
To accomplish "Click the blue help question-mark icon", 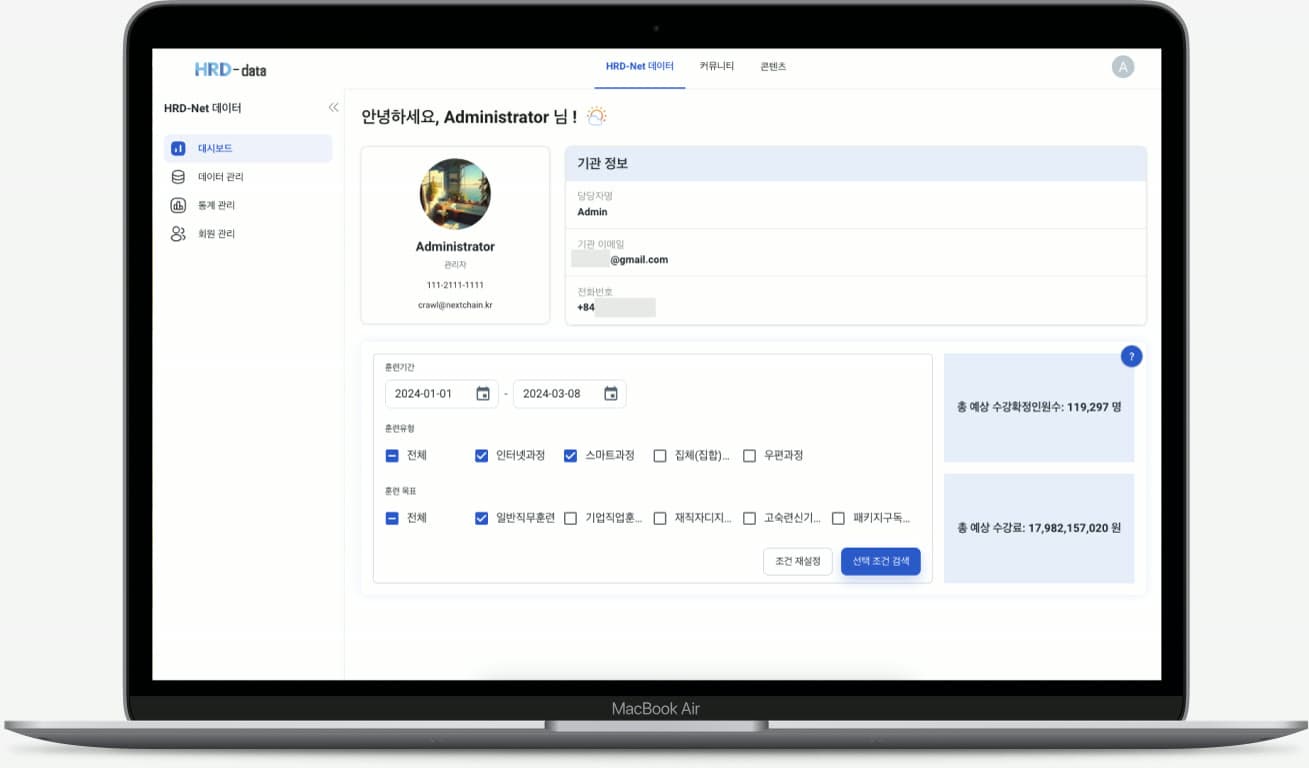I will [x=1131, y=356].
